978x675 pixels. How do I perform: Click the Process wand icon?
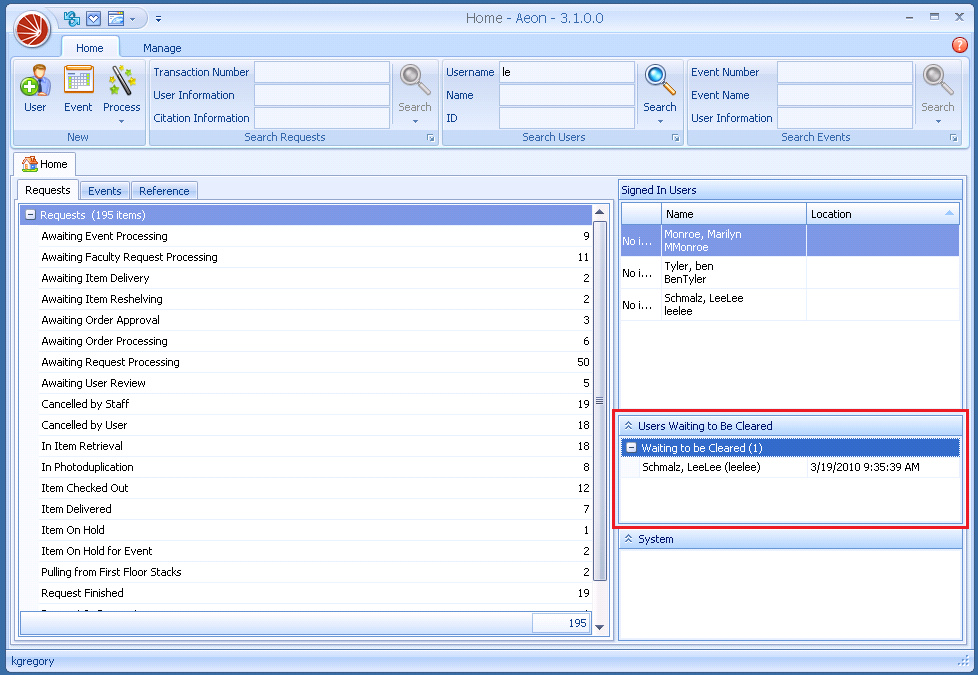click(122, 82)
